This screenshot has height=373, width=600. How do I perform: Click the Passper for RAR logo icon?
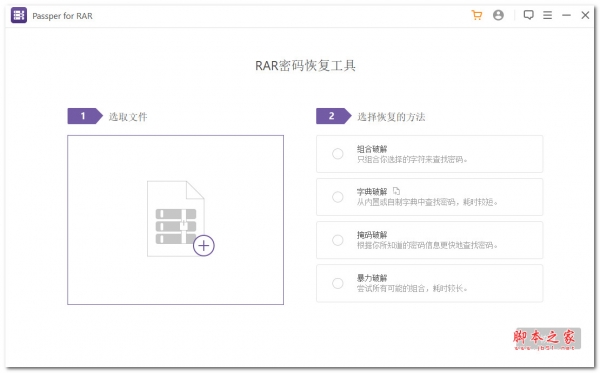19,15
